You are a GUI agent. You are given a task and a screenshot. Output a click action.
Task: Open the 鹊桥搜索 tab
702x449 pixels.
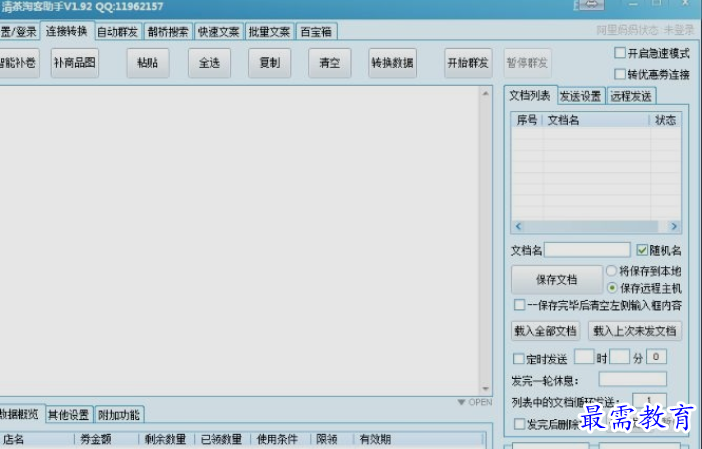pyautogui.click(x=168, y=32)
